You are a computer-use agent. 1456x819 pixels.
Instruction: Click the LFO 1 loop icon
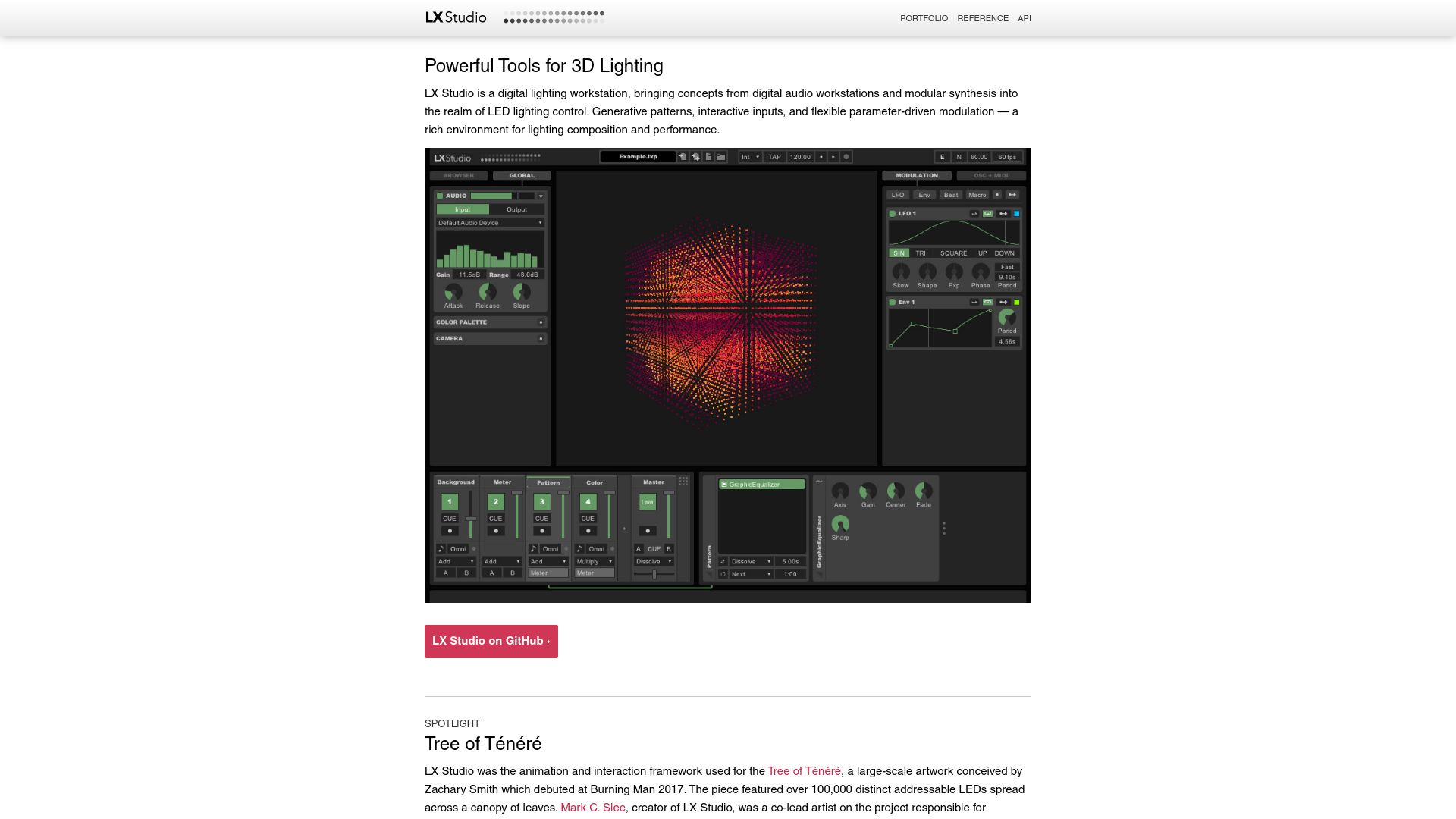point(987,214)
